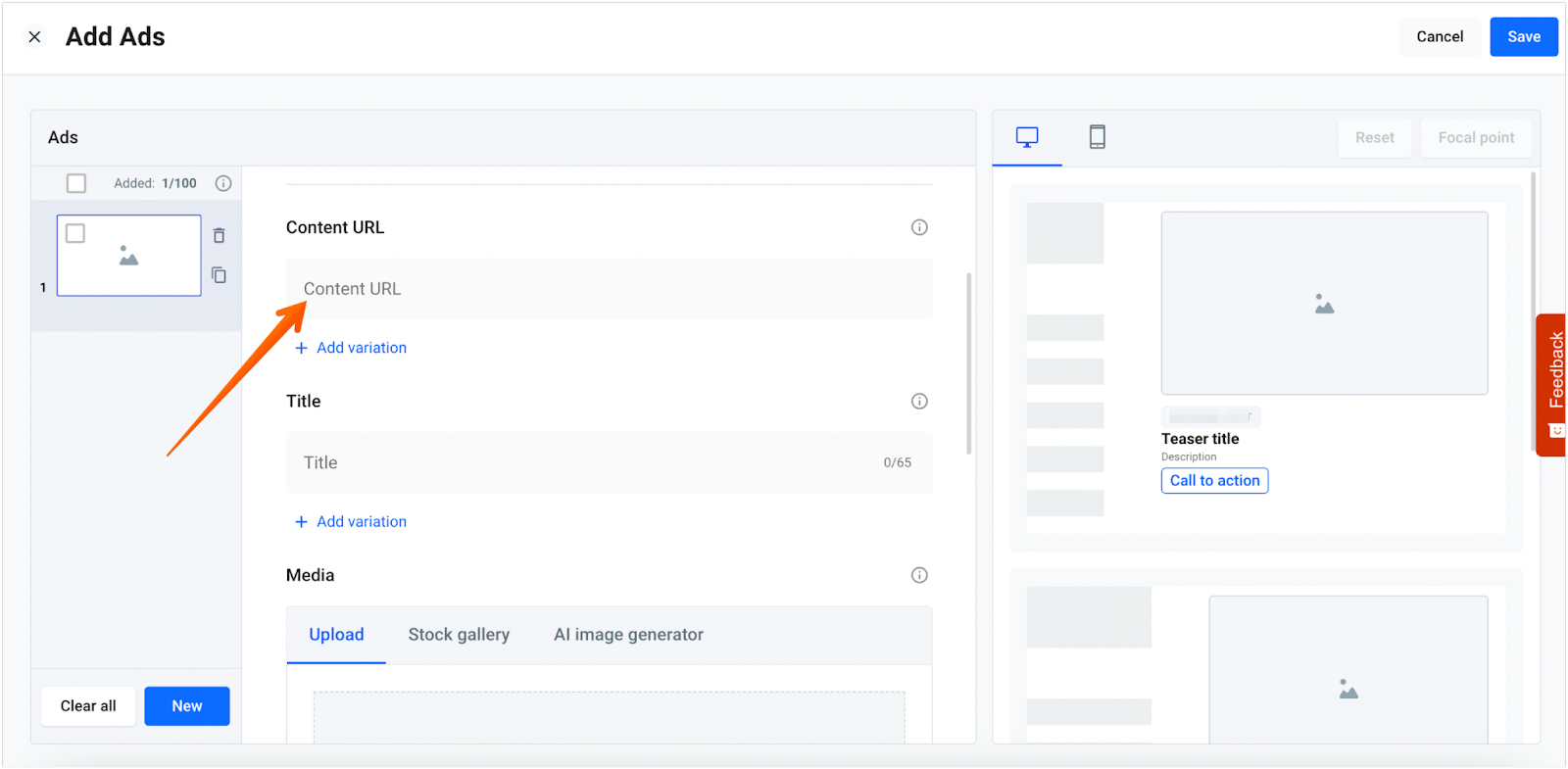Duplicate ad 1 with copy icon
The height and width of the screenshot is (769, 1568).
tap(219, 275)
